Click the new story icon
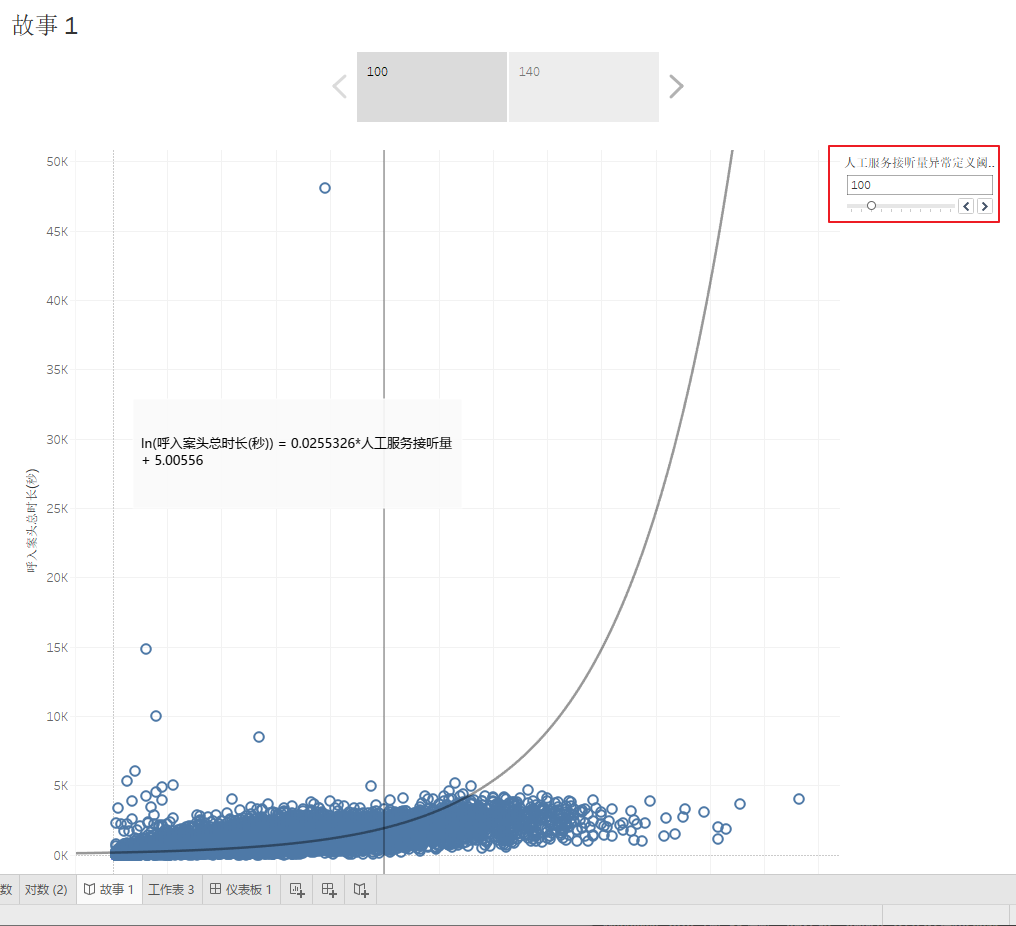The width and height of the screenshot is (1016, 926). (361, 890)
